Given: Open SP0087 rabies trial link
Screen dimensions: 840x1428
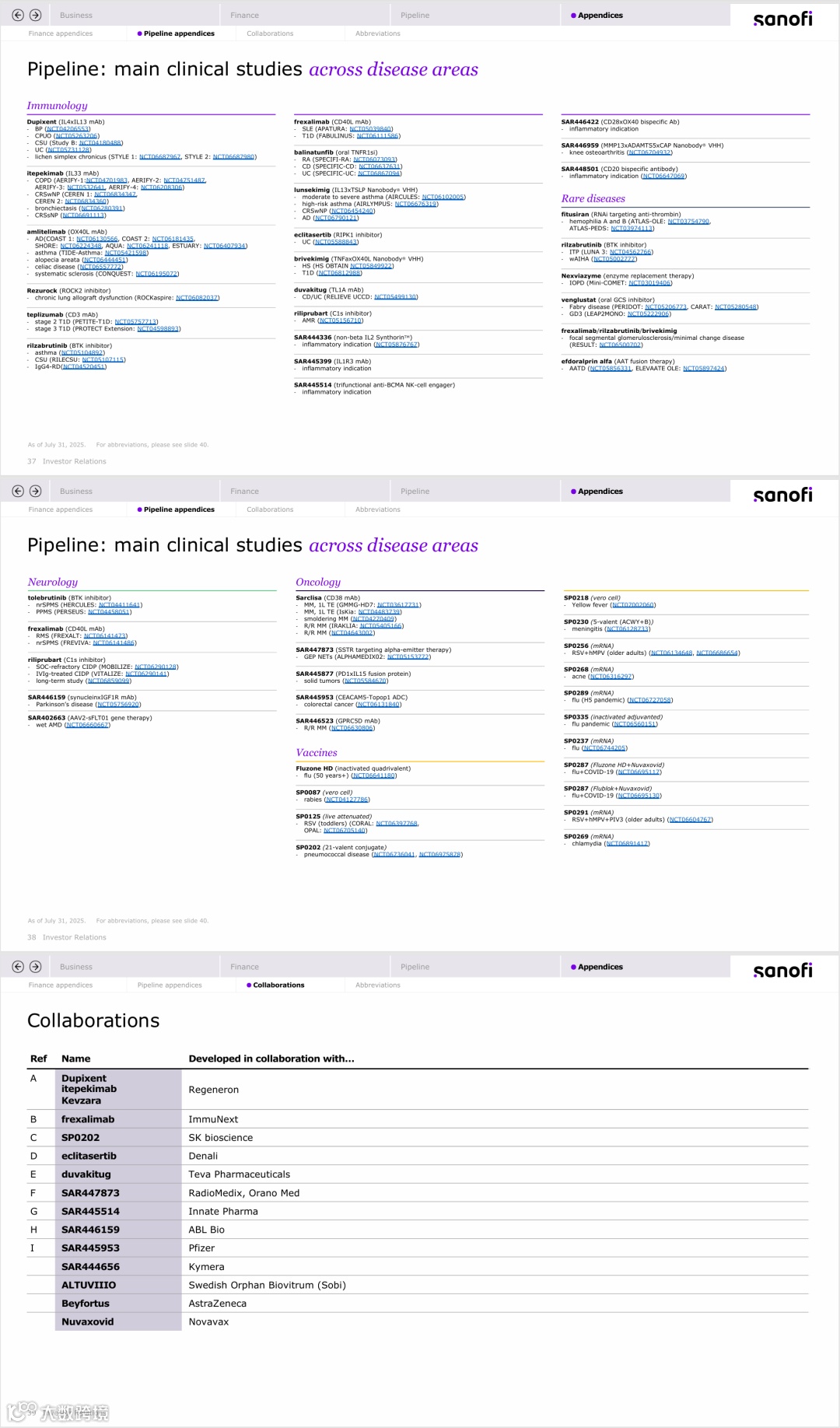Looking at the screenshot, I should click(347, 800).
